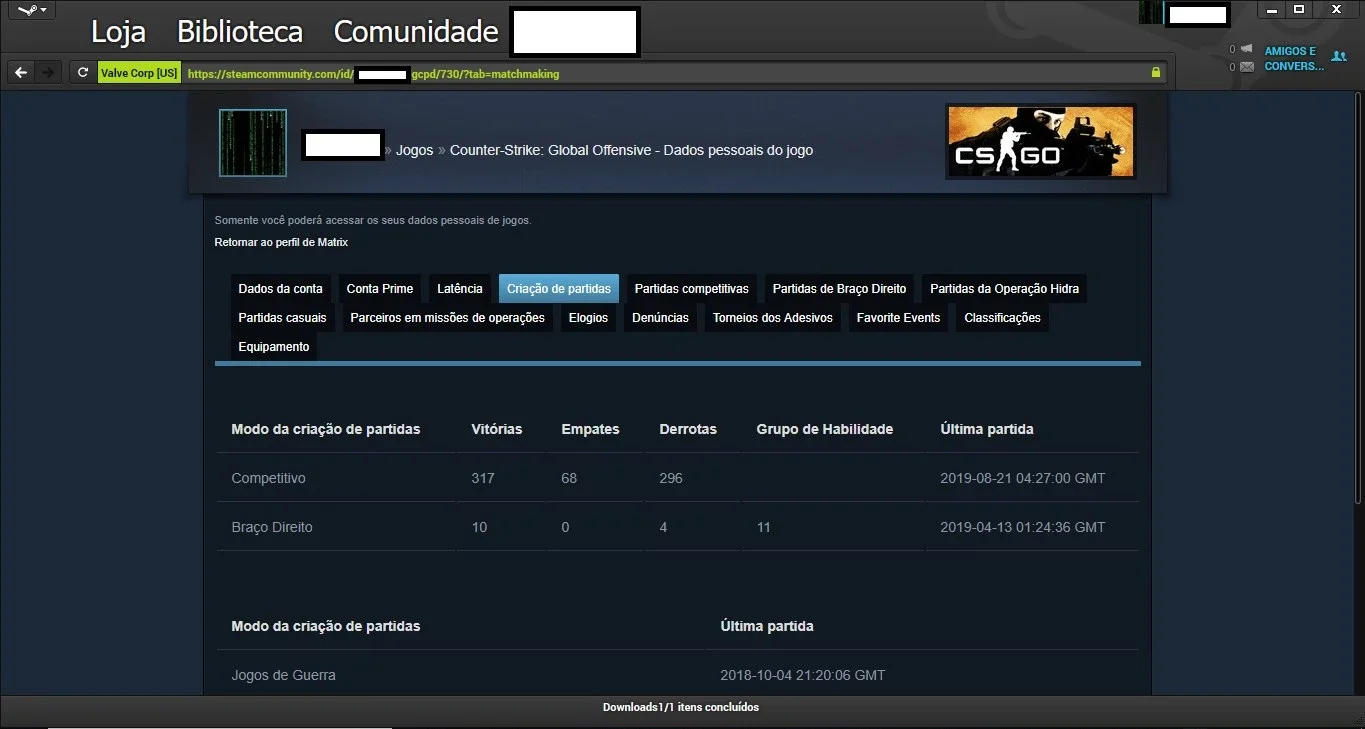Viewport: 1365px width, 729px height.
Task: Click the Competitivo wins value 317
Action: [x=483, y=478]
